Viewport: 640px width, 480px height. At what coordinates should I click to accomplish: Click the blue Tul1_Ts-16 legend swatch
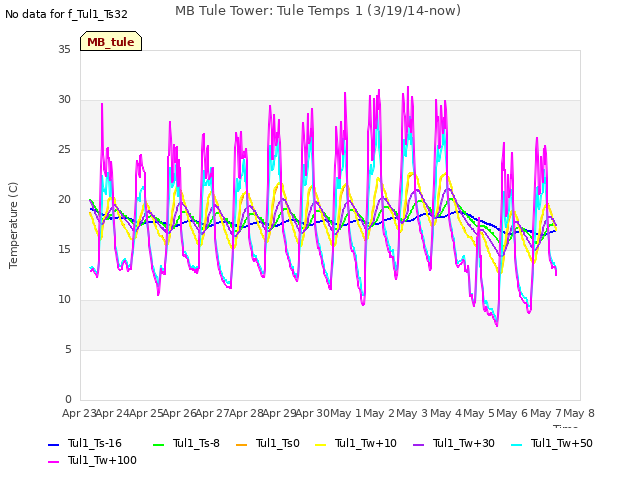click(x=53, y=444)
